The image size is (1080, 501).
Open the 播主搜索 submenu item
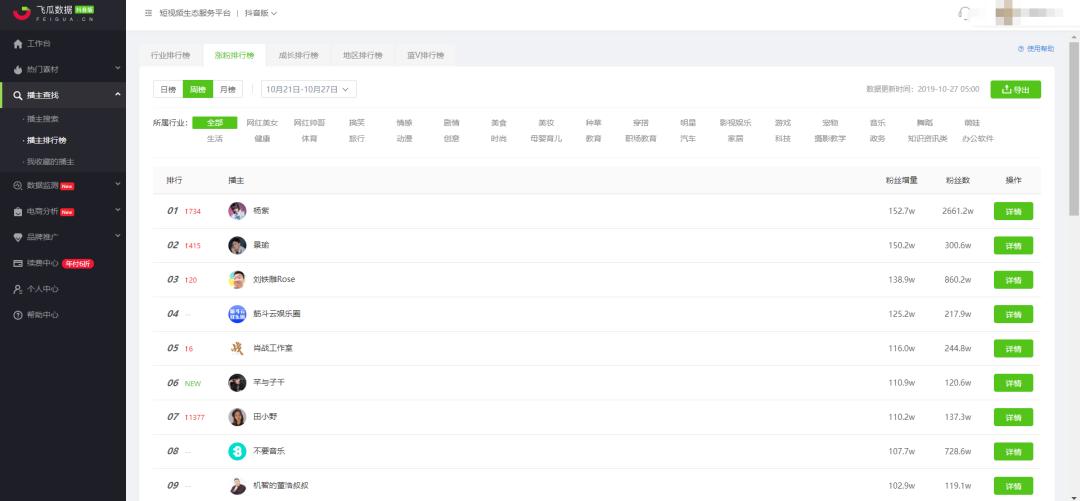[x=43, y=119]
